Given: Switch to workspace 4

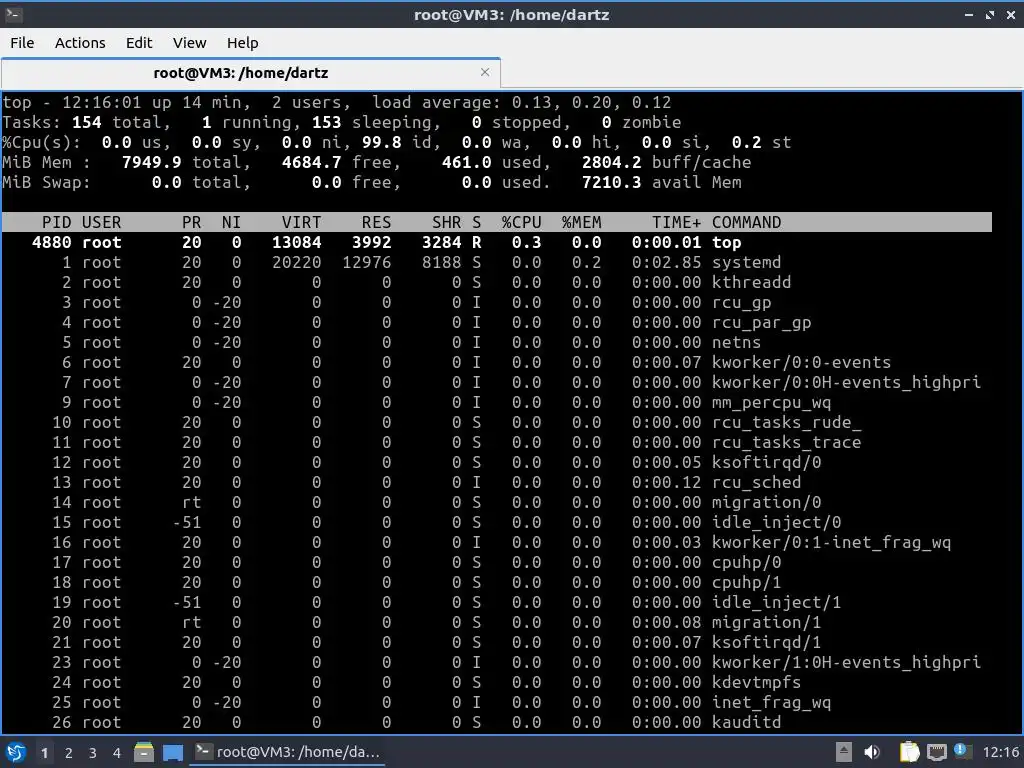Looking at the screenshot, I should click(116, 753).
